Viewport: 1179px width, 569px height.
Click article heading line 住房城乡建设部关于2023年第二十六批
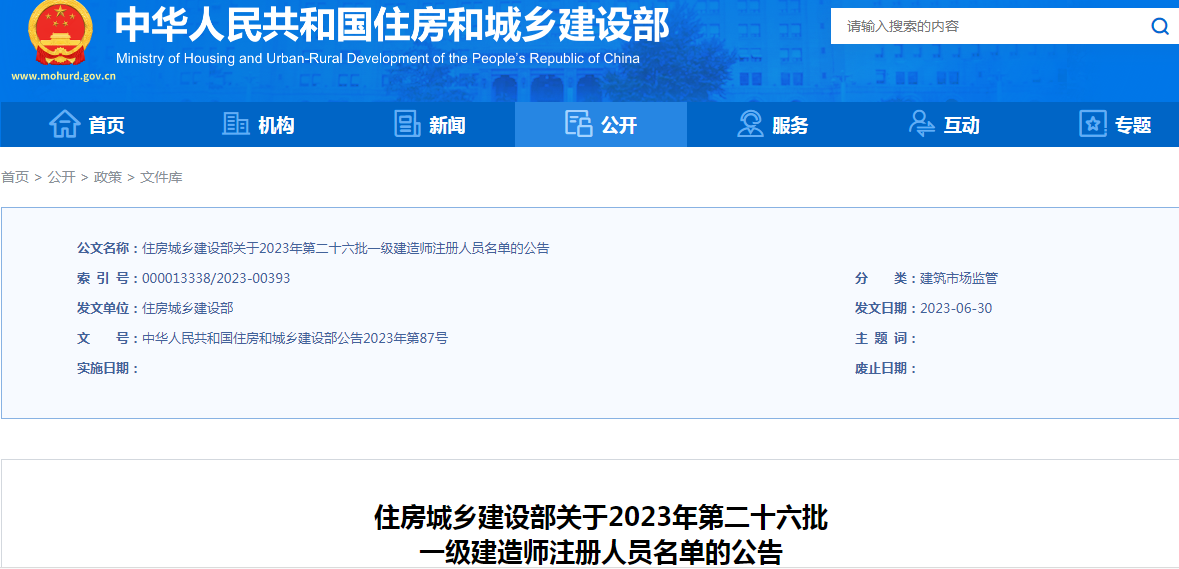(601, 518)
